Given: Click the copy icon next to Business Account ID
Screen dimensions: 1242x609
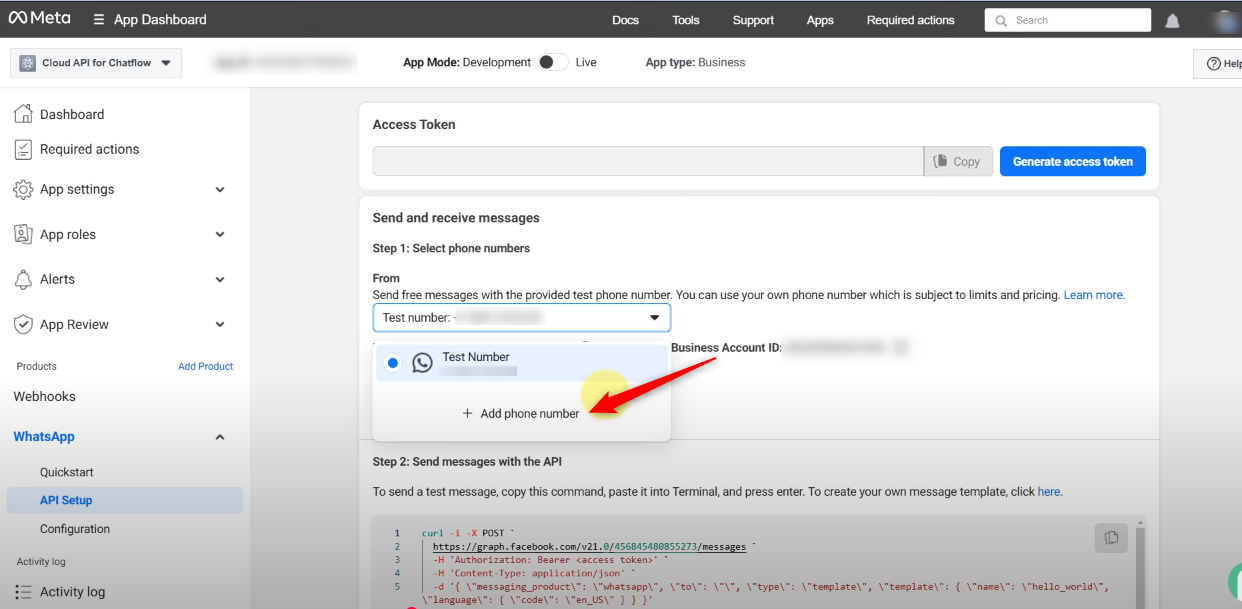Looking at the screenshot, I should tap(901, 348).
